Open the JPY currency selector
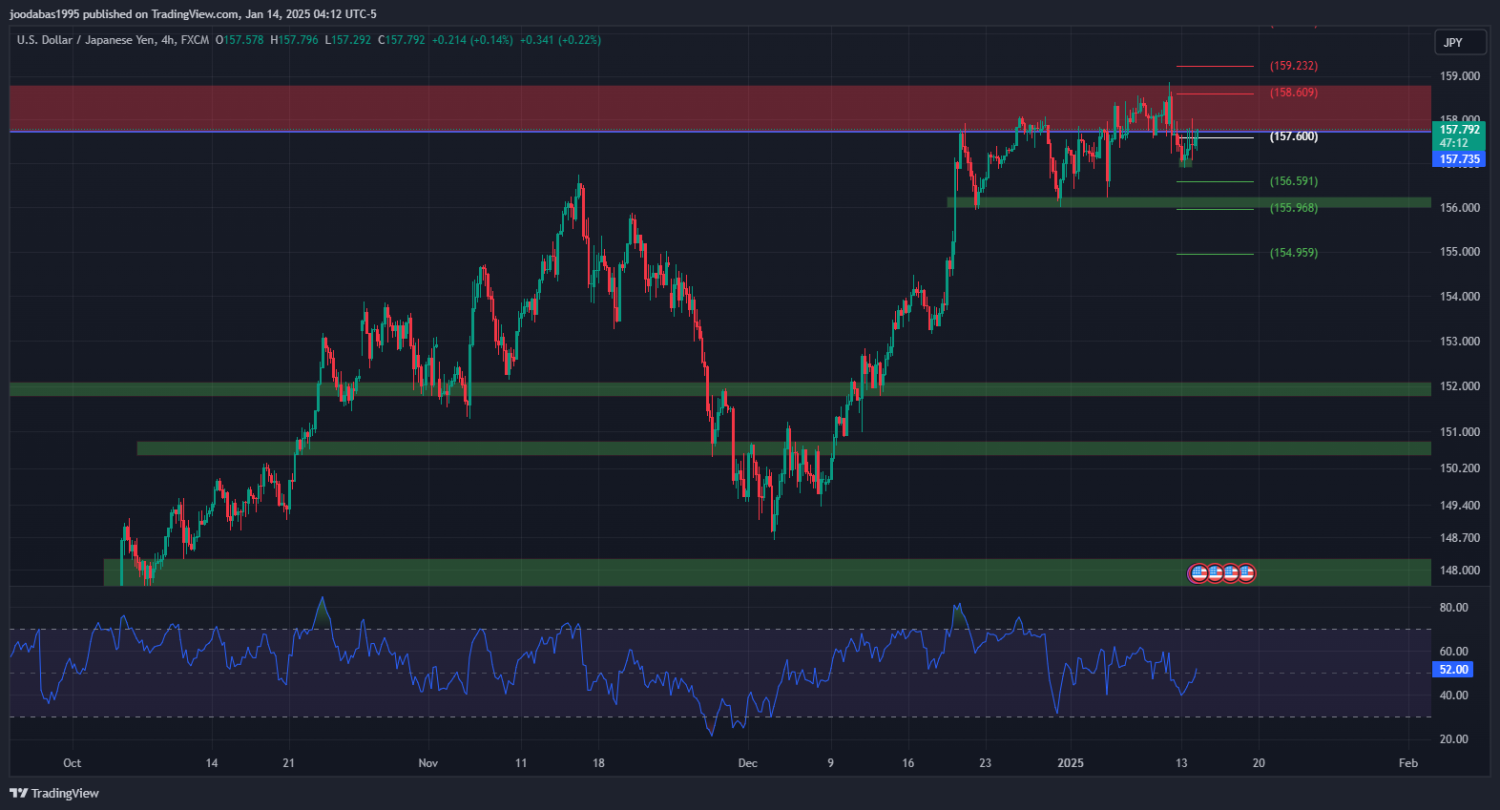The width and height of the screenshot is (1500, 810). coord(1452,42)
